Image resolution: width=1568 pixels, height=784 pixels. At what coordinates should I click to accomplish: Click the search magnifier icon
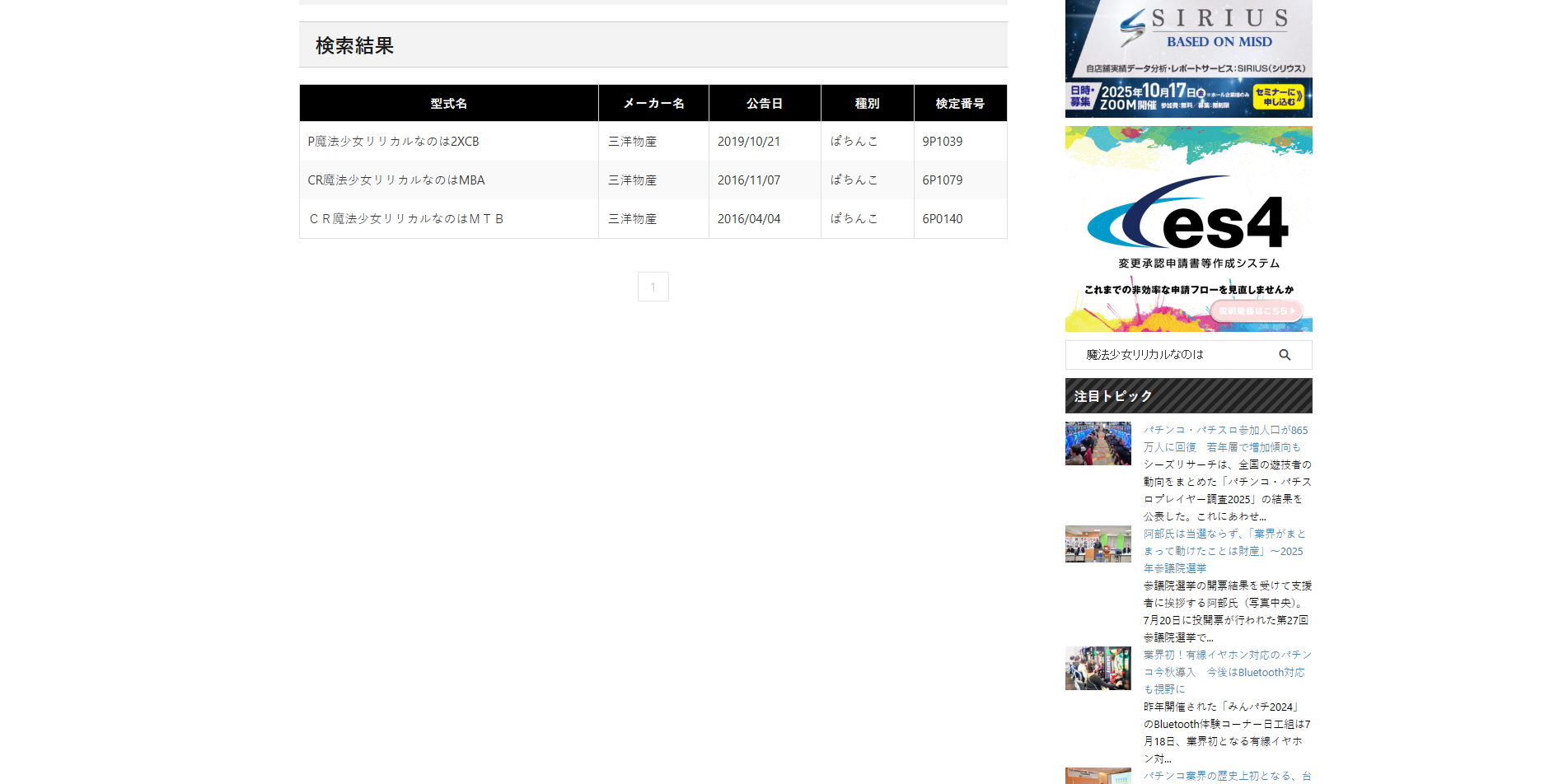(1285, 355)
